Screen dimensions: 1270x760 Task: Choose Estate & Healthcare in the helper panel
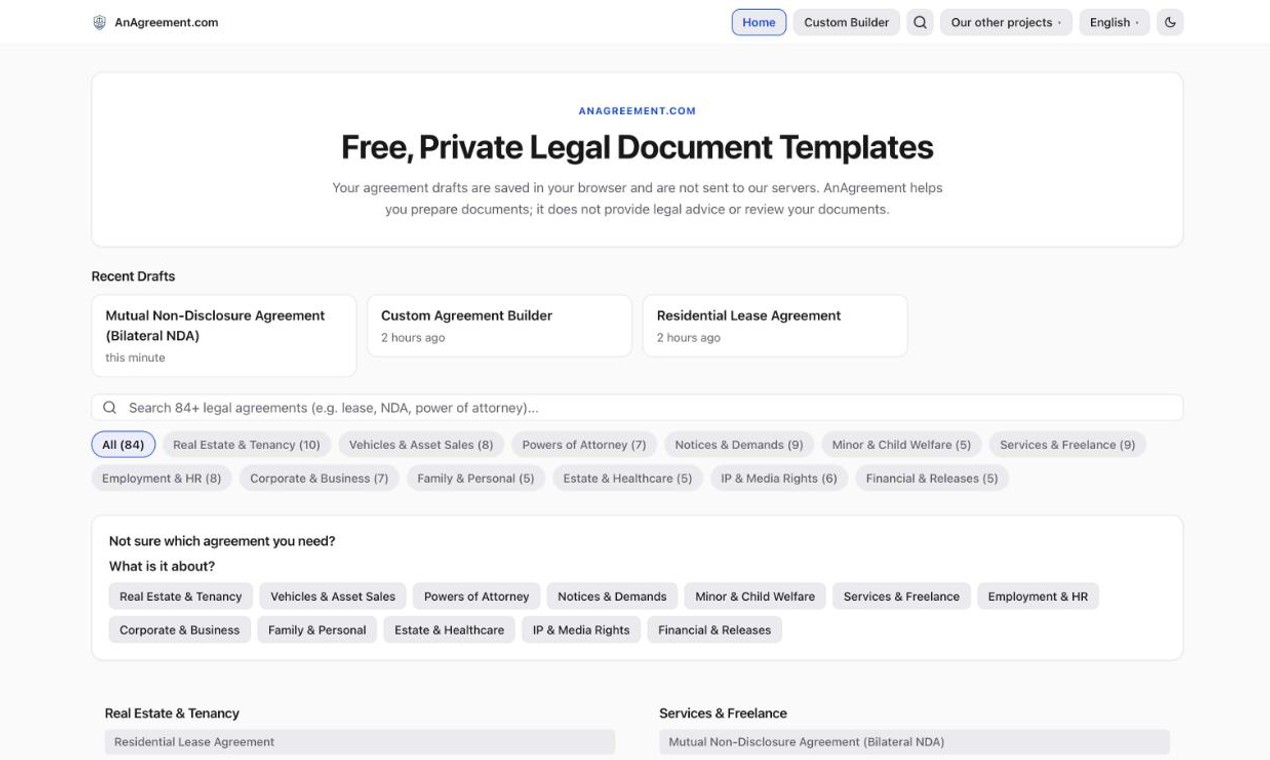click(x=449, y=631)
